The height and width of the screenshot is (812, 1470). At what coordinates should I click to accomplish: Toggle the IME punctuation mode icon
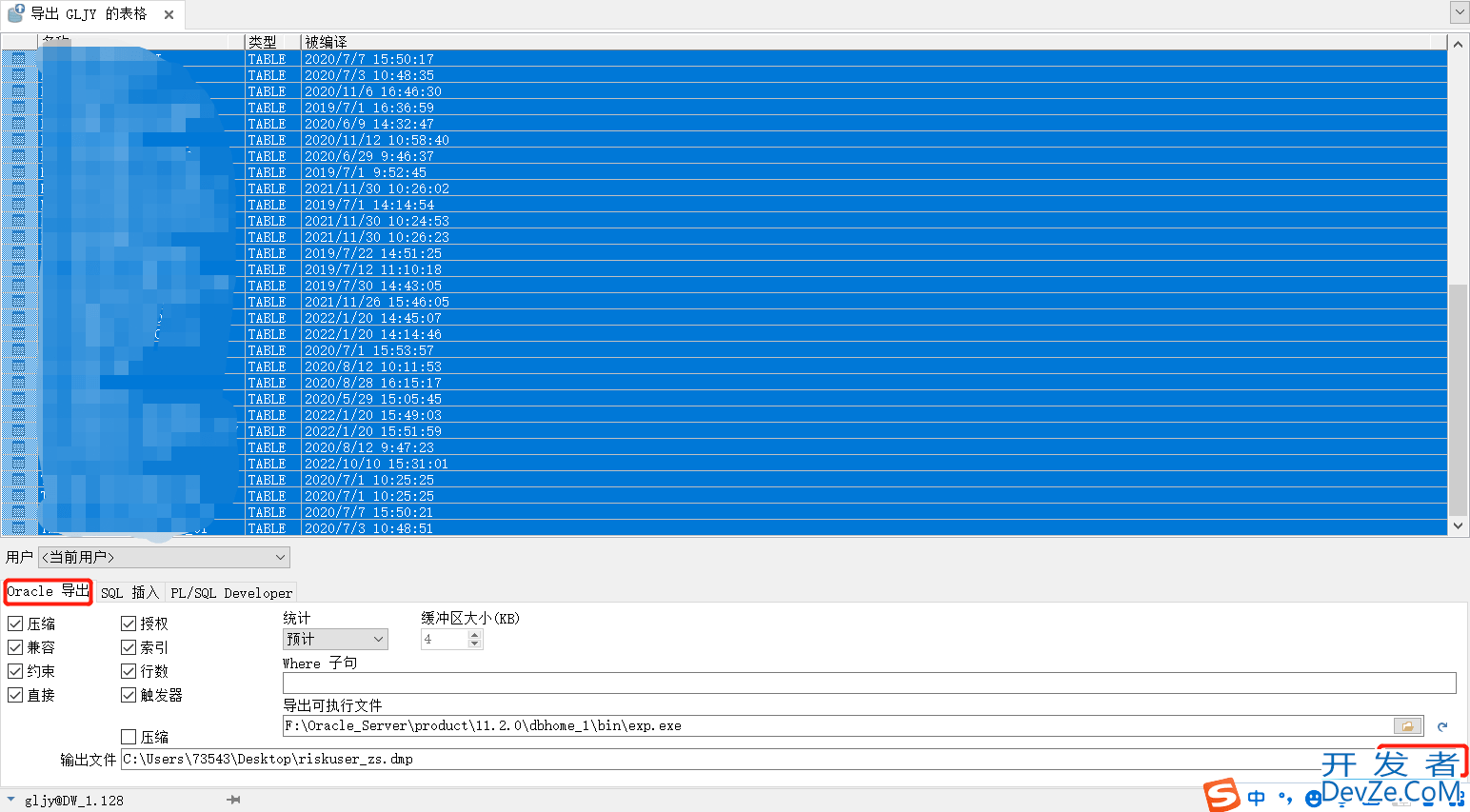coord(1285,798)
